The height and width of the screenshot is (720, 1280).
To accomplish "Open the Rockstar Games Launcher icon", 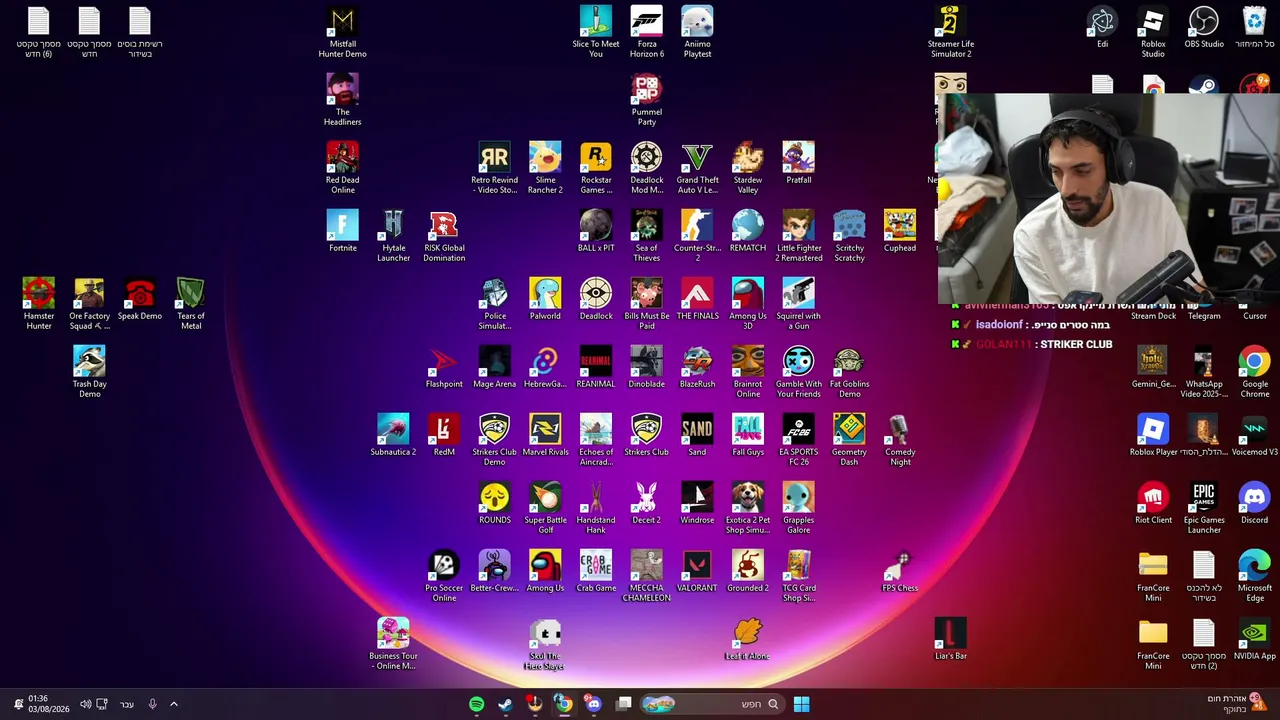I will pyautogui.click(x=596, y=168).
